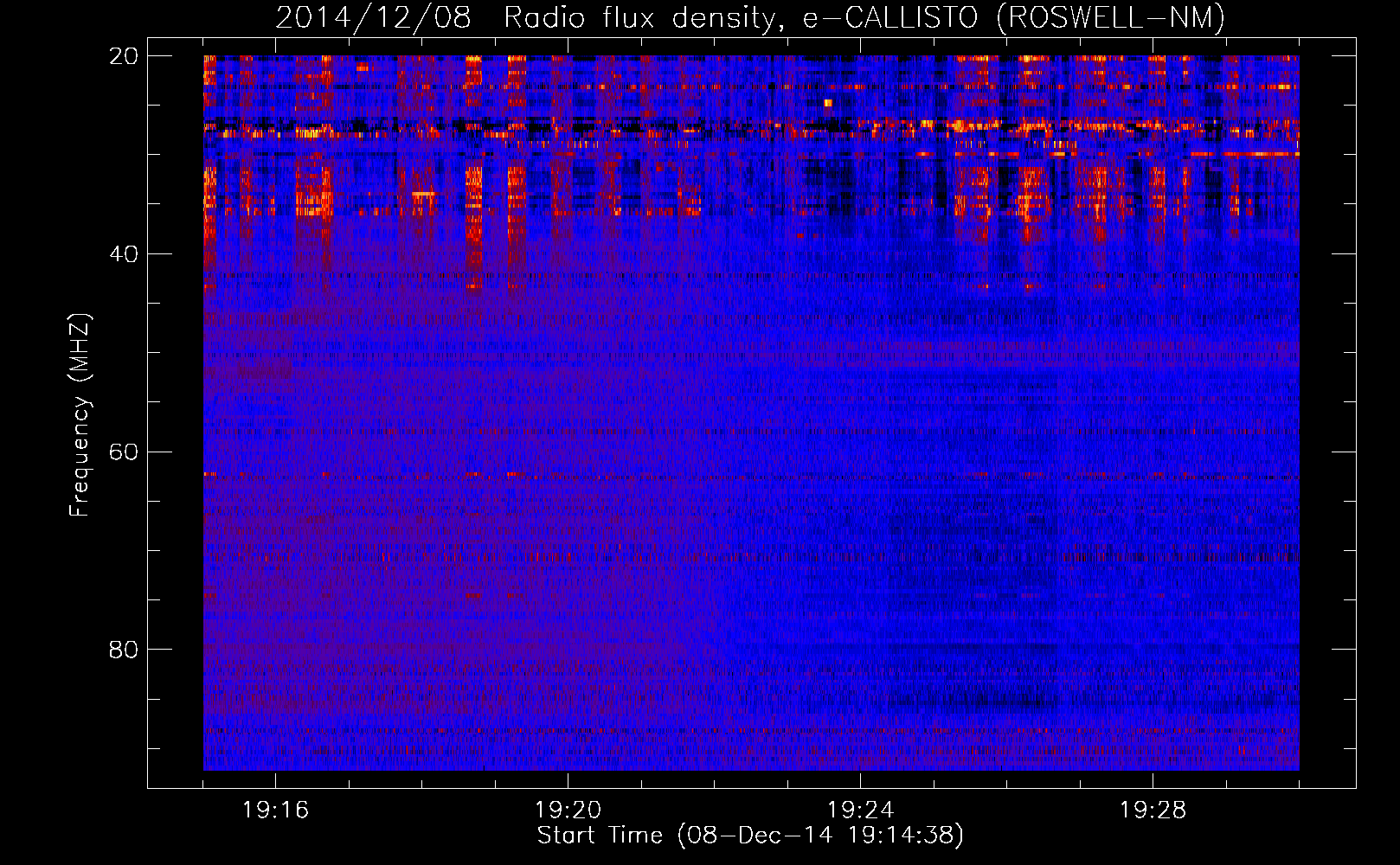
Task: Click the frequency tick label '60'
Action: 124,452
